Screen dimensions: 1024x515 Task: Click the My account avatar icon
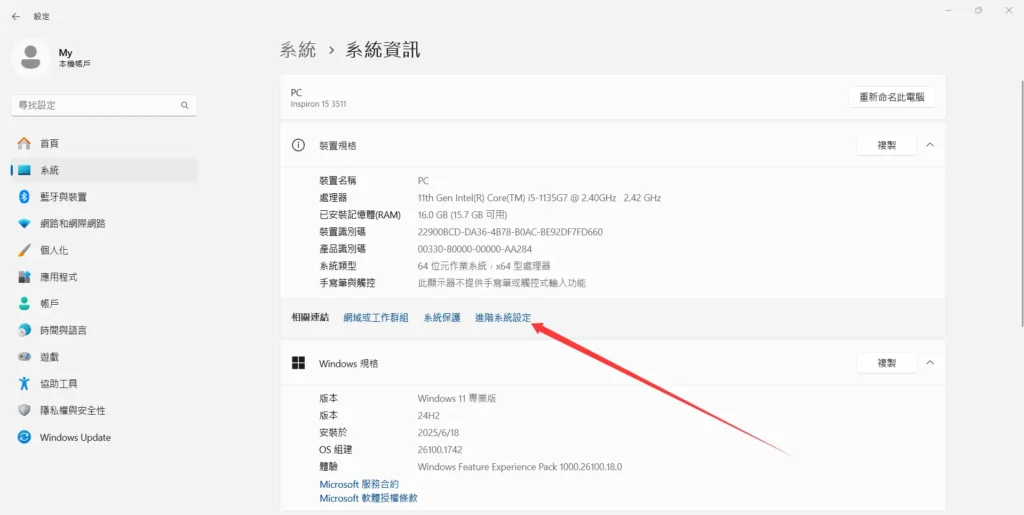click(x=30, y=57)
